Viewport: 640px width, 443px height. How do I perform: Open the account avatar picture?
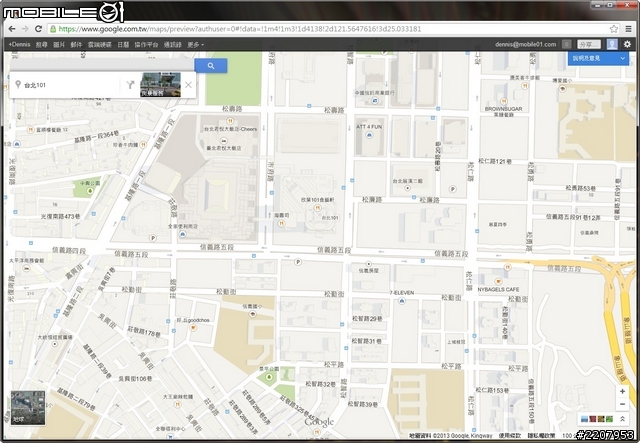coord(612,44)
